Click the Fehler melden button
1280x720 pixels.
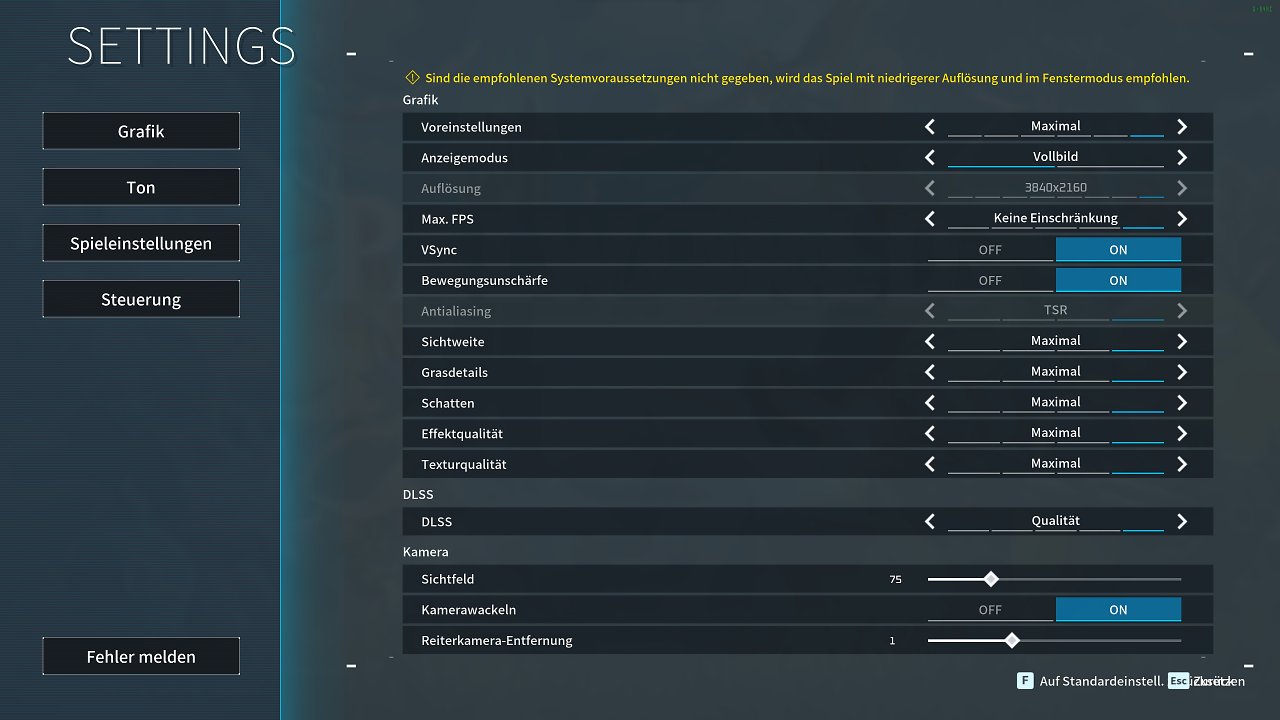click(141, 657)
